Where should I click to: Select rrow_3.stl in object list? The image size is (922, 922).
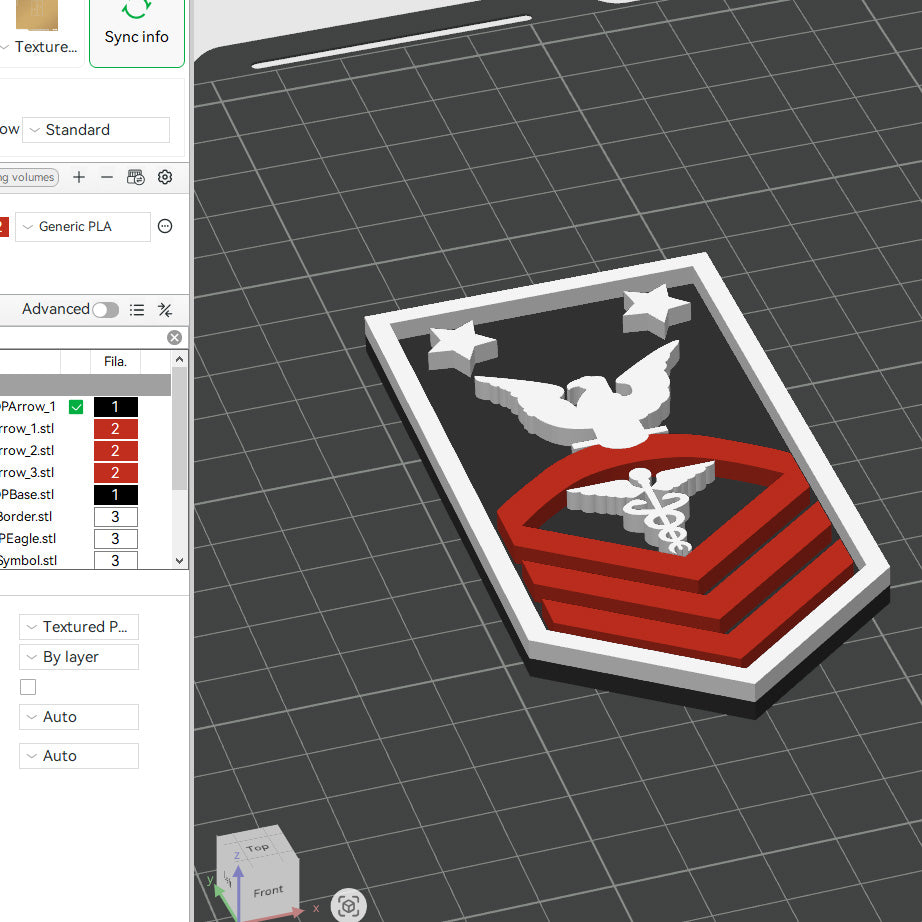pyautogui.click(x=27, y=473)
